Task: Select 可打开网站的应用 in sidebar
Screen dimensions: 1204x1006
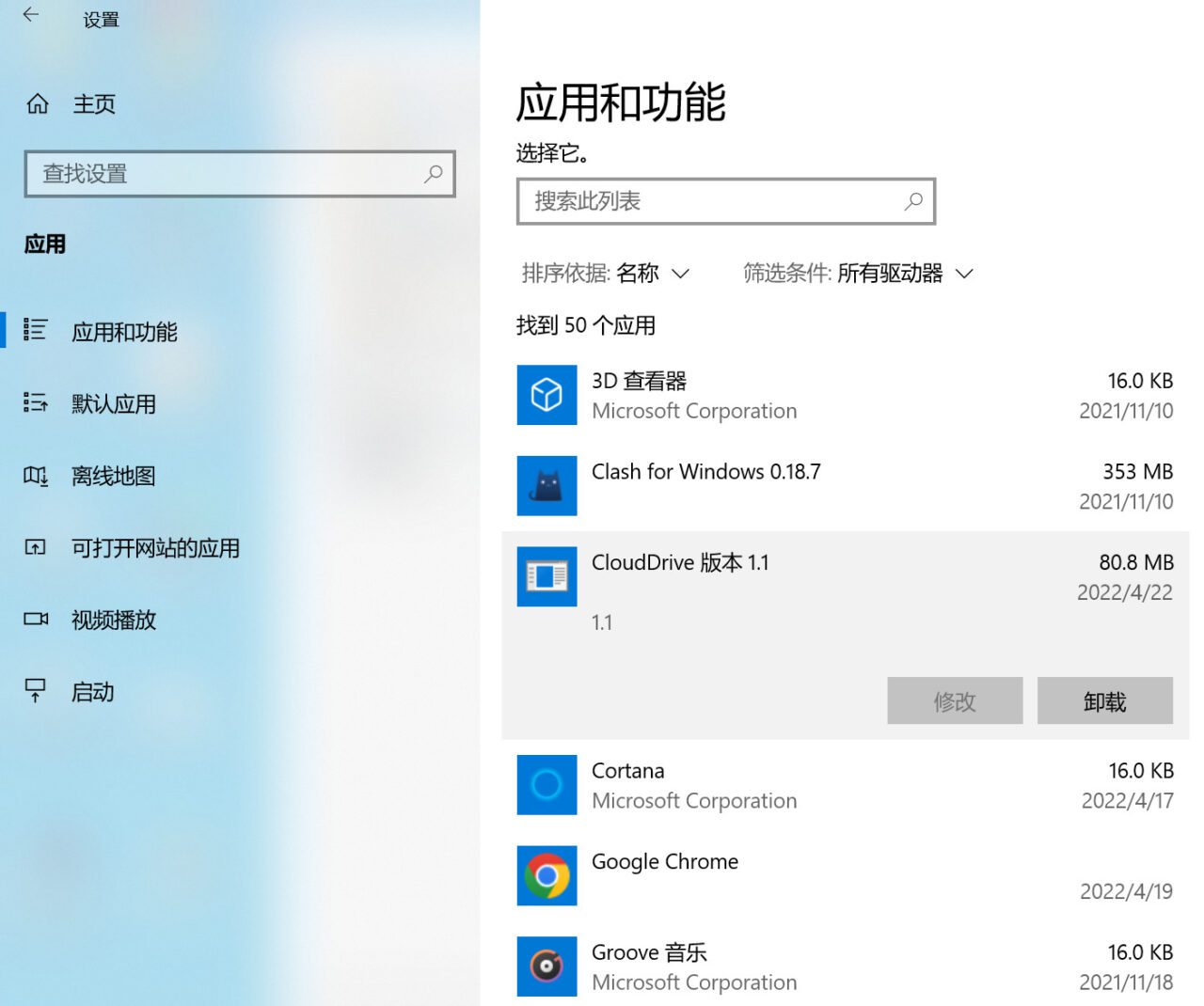Action: [155, 548]
